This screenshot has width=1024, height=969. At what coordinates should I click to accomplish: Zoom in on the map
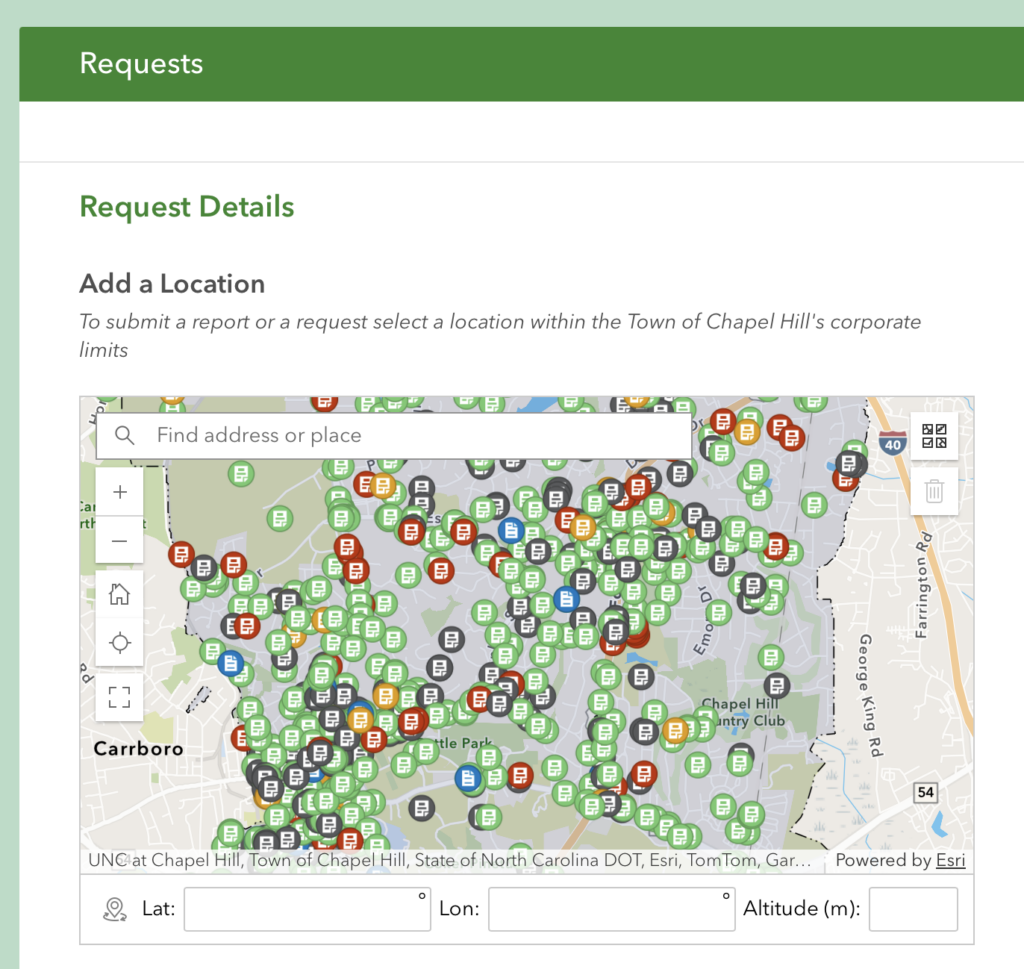click(x=120, y=492)
